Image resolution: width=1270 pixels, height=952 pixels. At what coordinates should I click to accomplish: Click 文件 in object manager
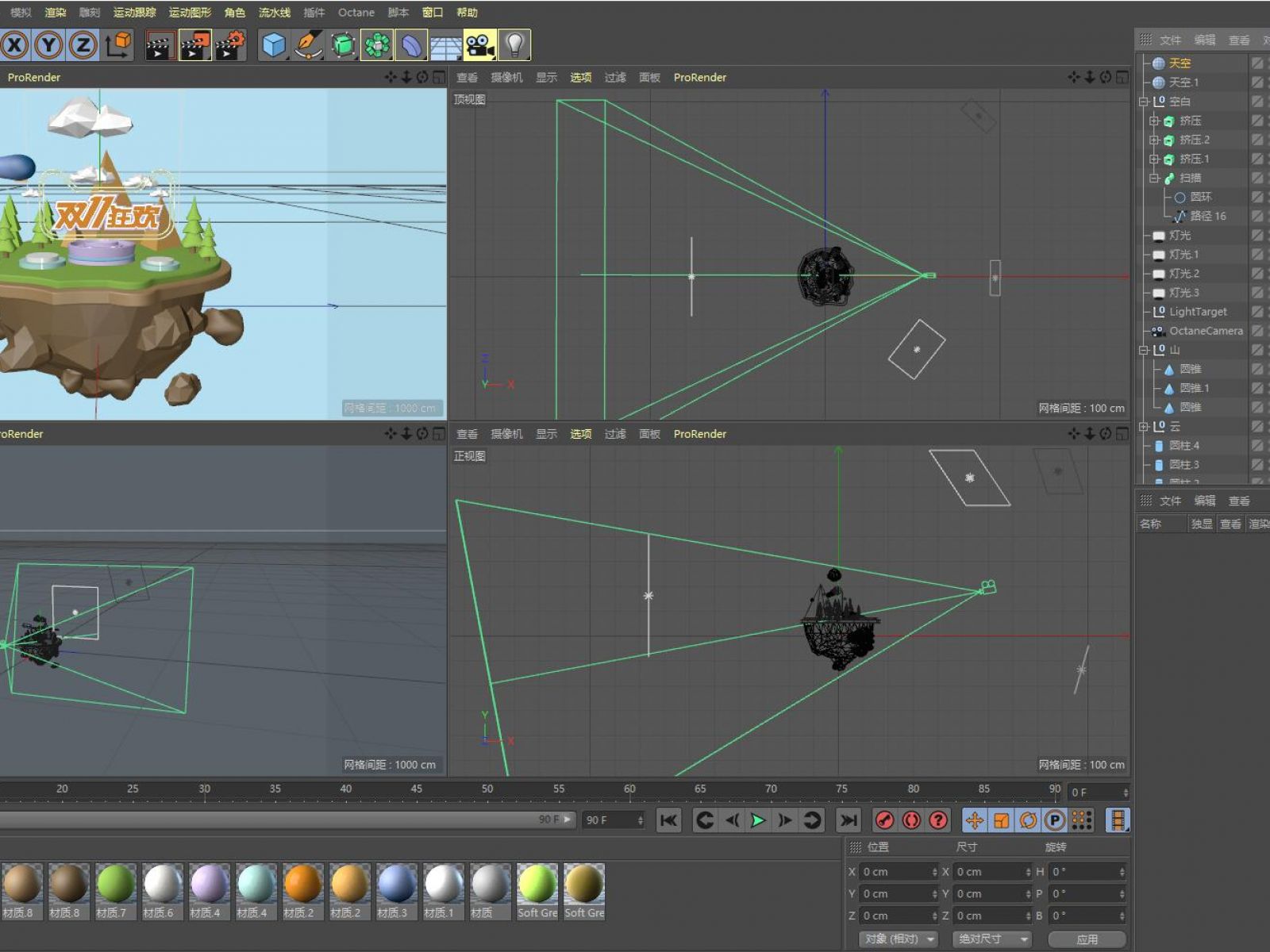[x=1170, y=40]
